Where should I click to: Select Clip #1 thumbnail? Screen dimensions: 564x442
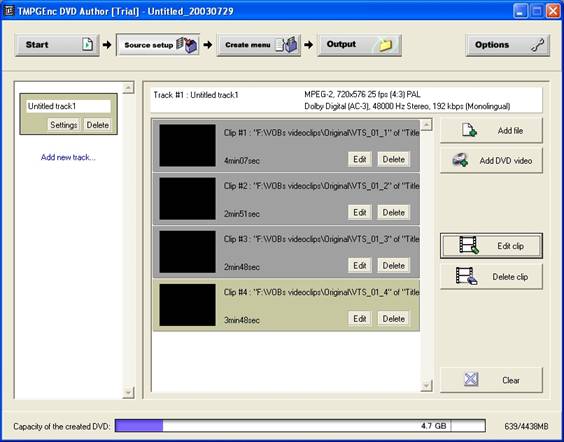(187, 145)
